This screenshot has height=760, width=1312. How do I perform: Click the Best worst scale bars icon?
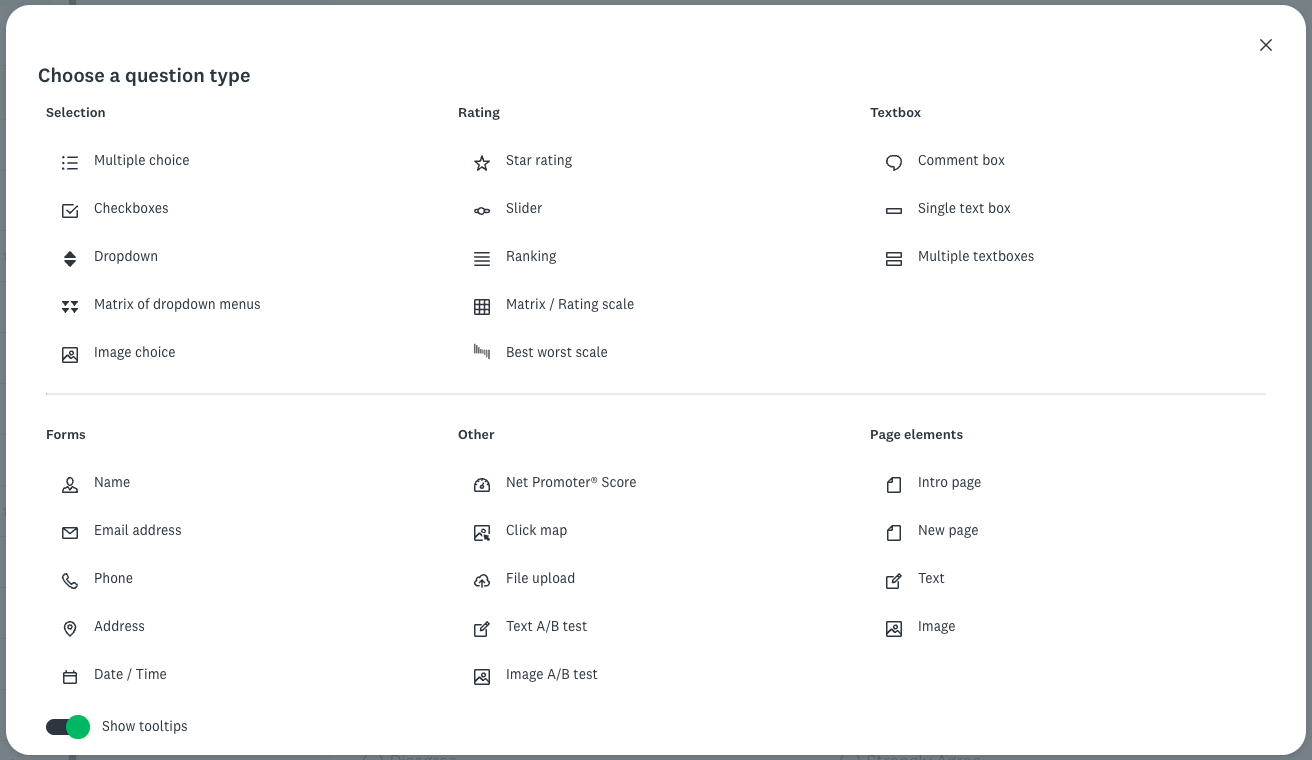pyautogui.click(x=482, y=351)
